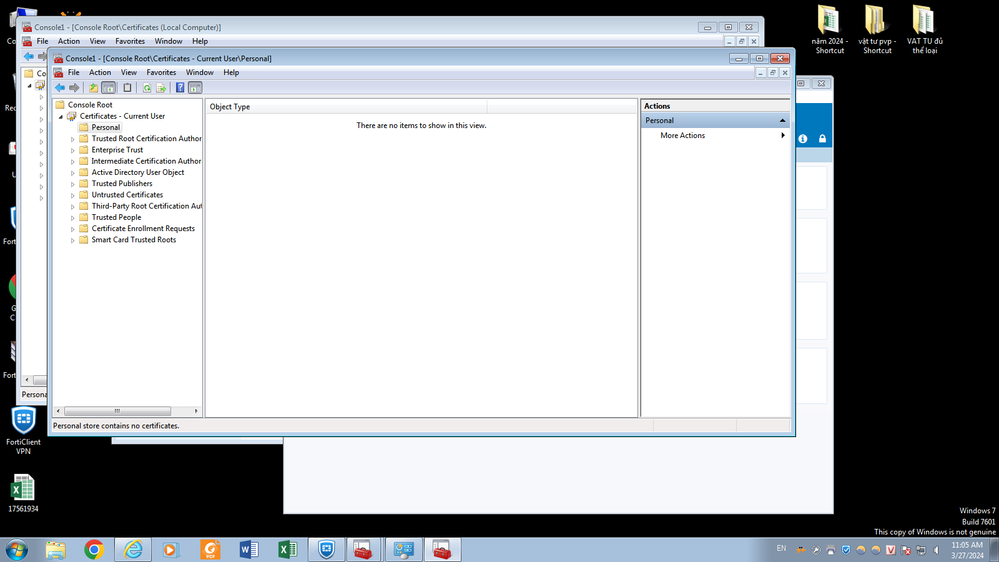The width and height of the screenshot is (999, 562).
Task: Click the tree pane scroll right arrow
Action: pos(196,411)
